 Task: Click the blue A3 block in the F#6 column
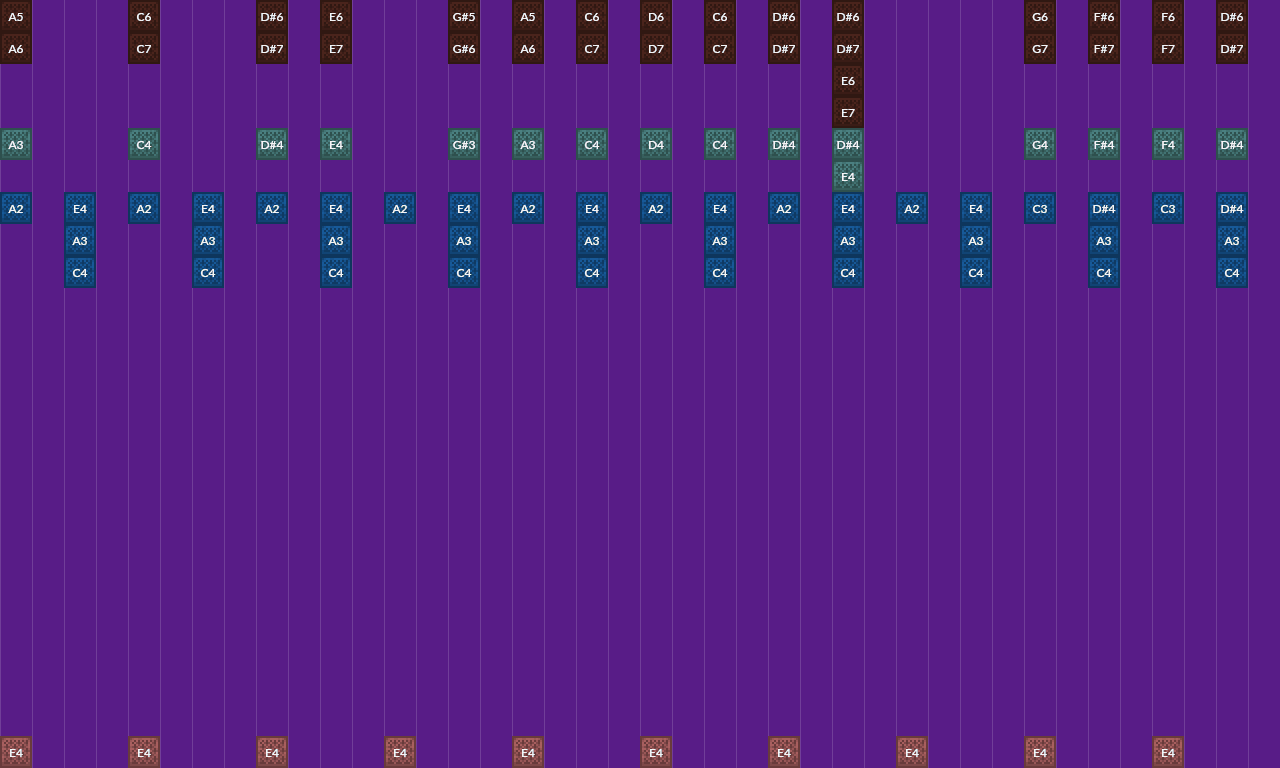(x=1104, y=240)
